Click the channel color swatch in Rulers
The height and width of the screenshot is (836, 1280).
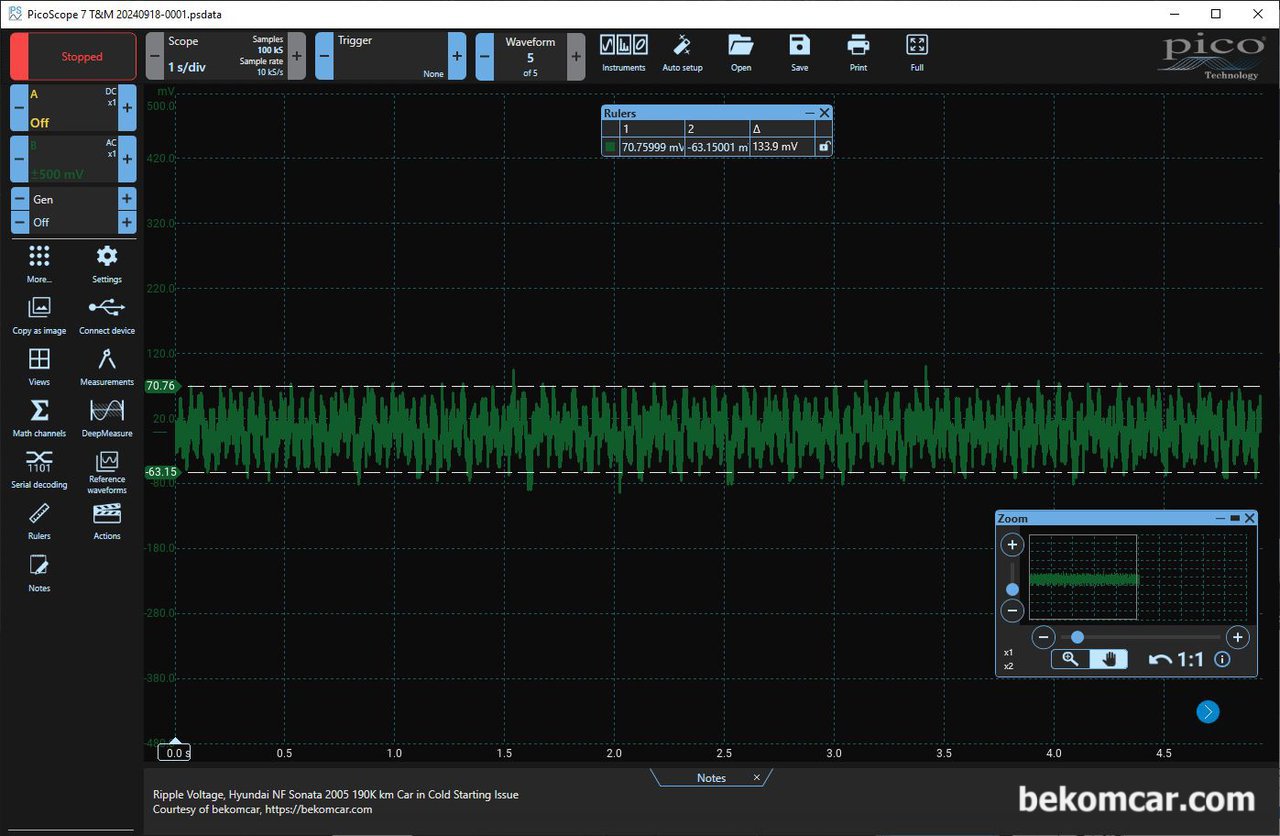point(610,147)
